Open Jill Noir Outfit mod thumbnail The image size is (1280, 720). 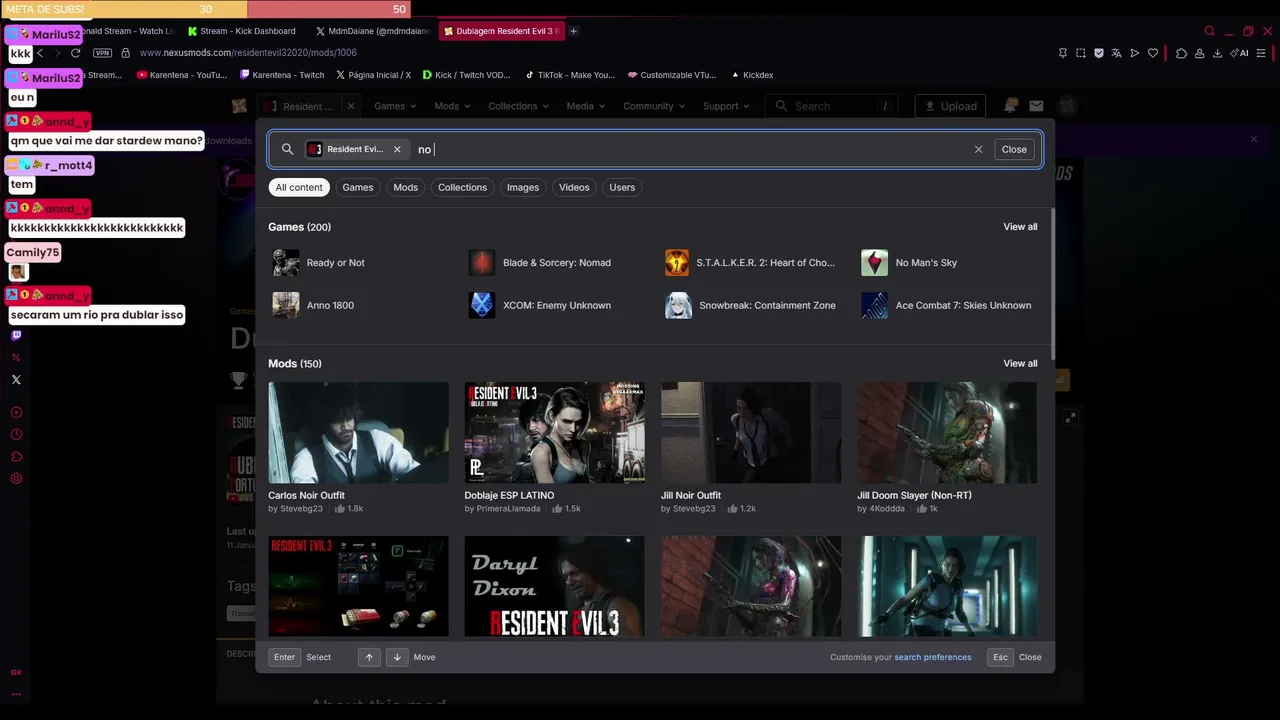(751, 433)
